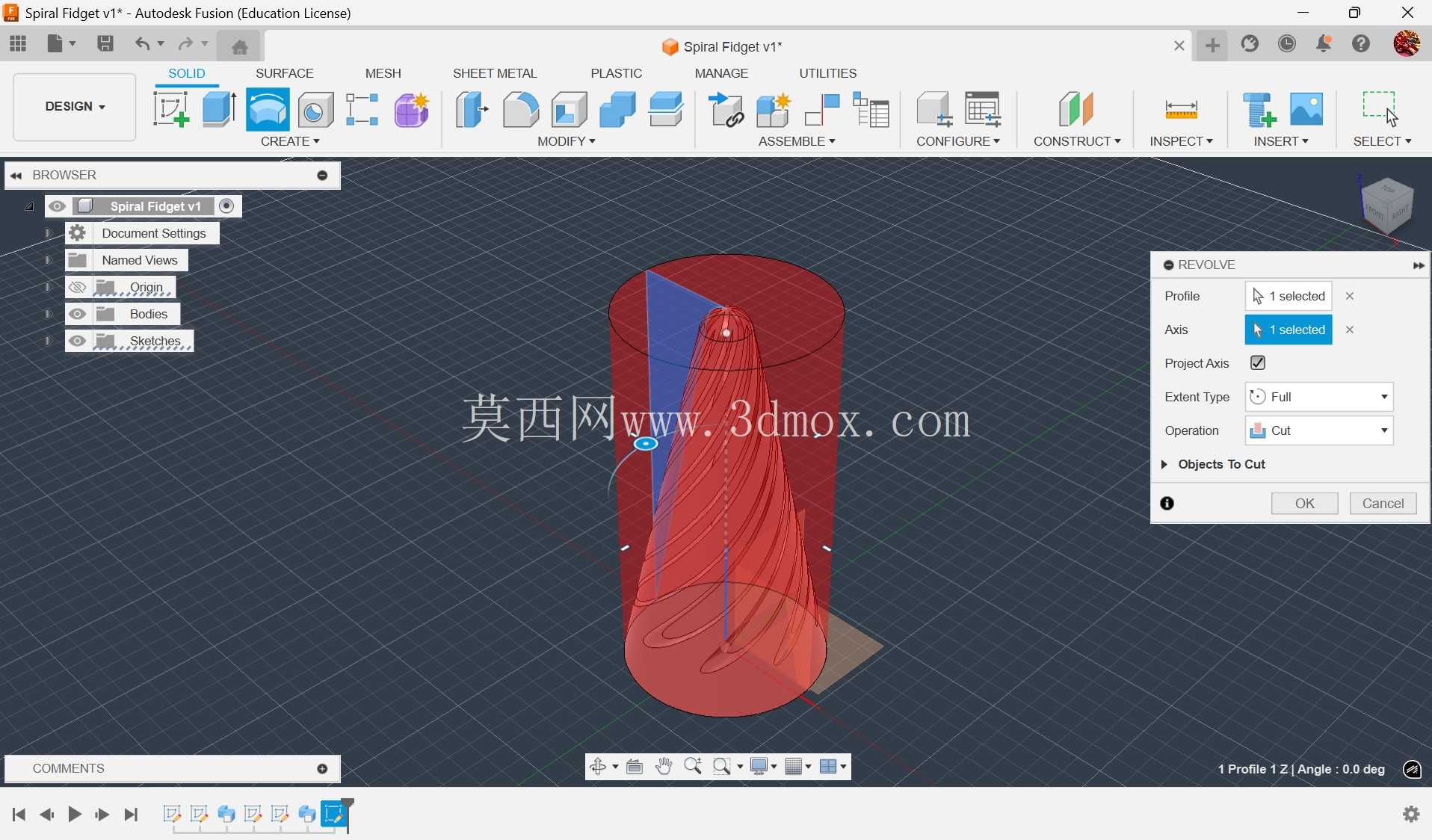Image resolution: width=1432 pixels, height=840 pixels.
Task: Open the Help question mark icon
Action: [1361, 43]
